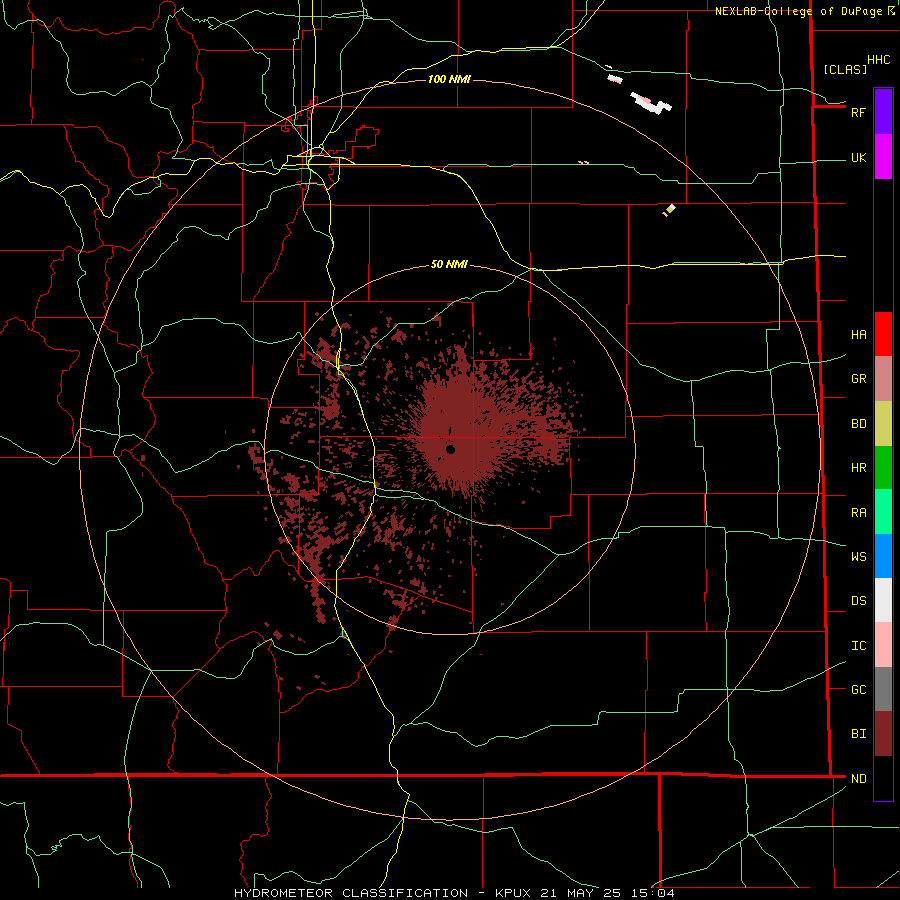
Task: Click the BI dark red legend swatch
Action: (x=883, y=734)
